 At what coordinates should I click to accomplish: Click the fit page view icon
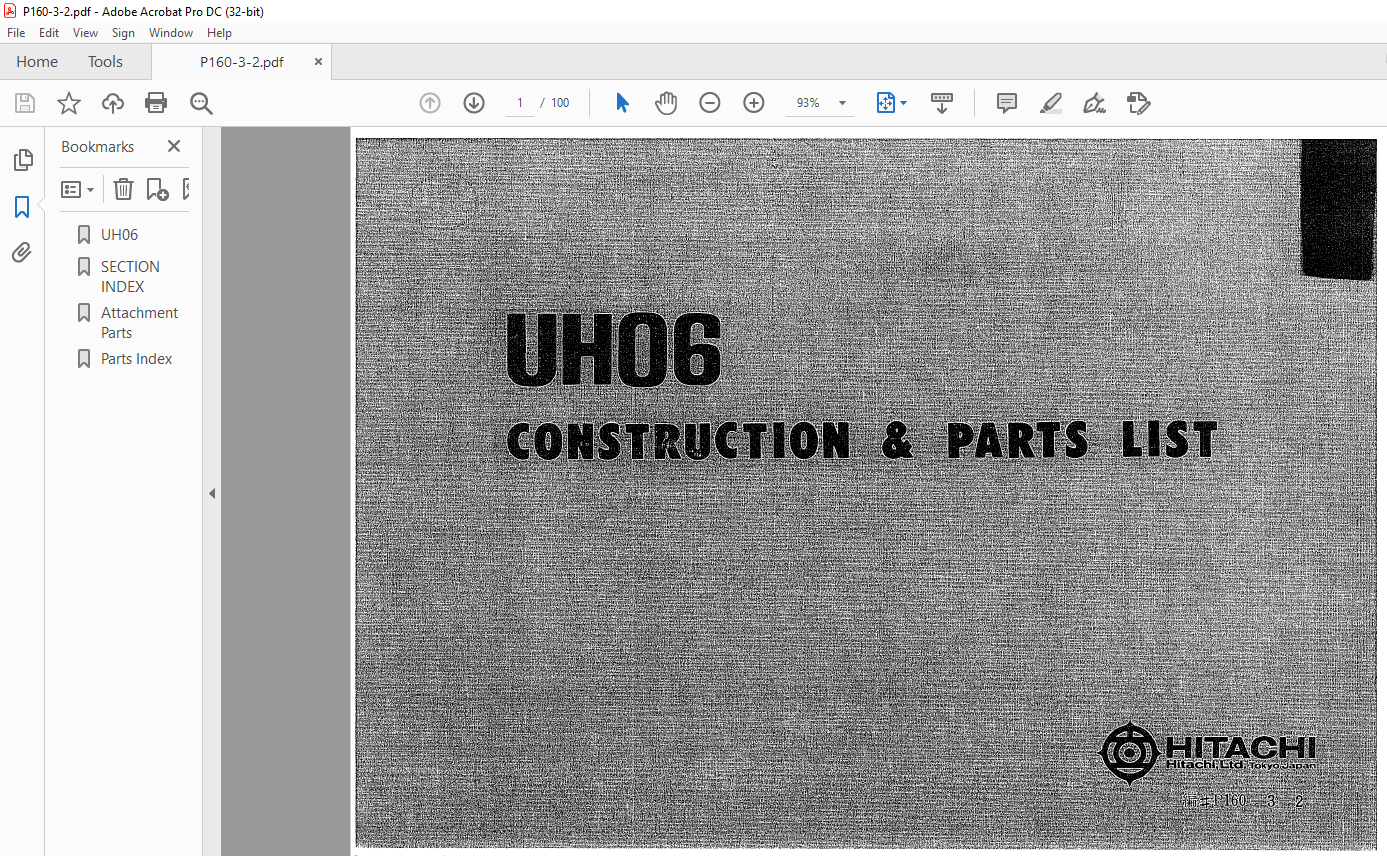[x=885, y=103]
